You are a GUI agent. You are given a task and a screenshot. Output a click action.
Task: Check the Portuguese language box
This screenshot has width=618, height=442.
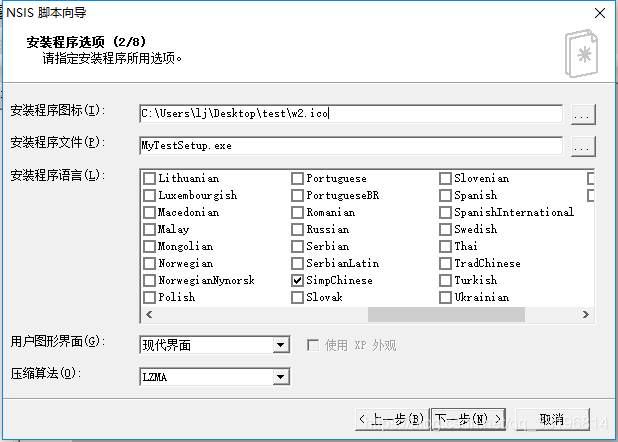pyautogui.click(x=297, y=178)
